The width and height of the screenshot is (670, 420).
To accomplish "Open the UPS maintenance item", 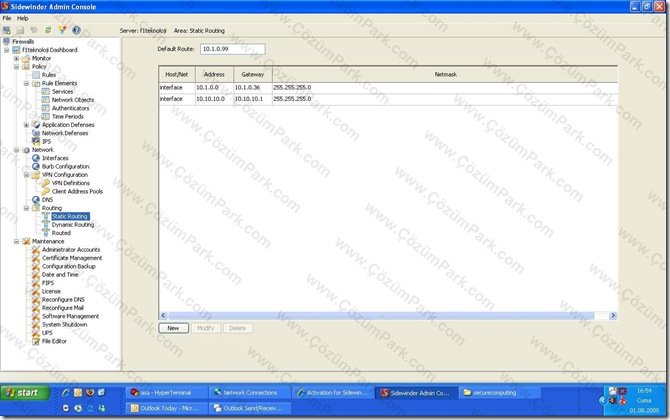I will 47,333.
